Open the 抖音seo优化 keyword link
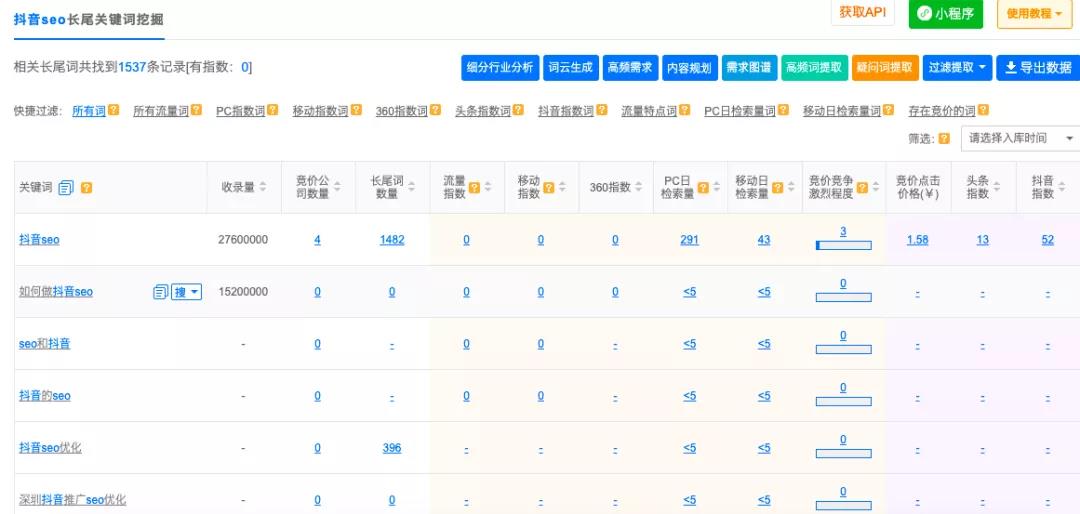This screenshot has height=514, width=1080. [x=50, y=448]
